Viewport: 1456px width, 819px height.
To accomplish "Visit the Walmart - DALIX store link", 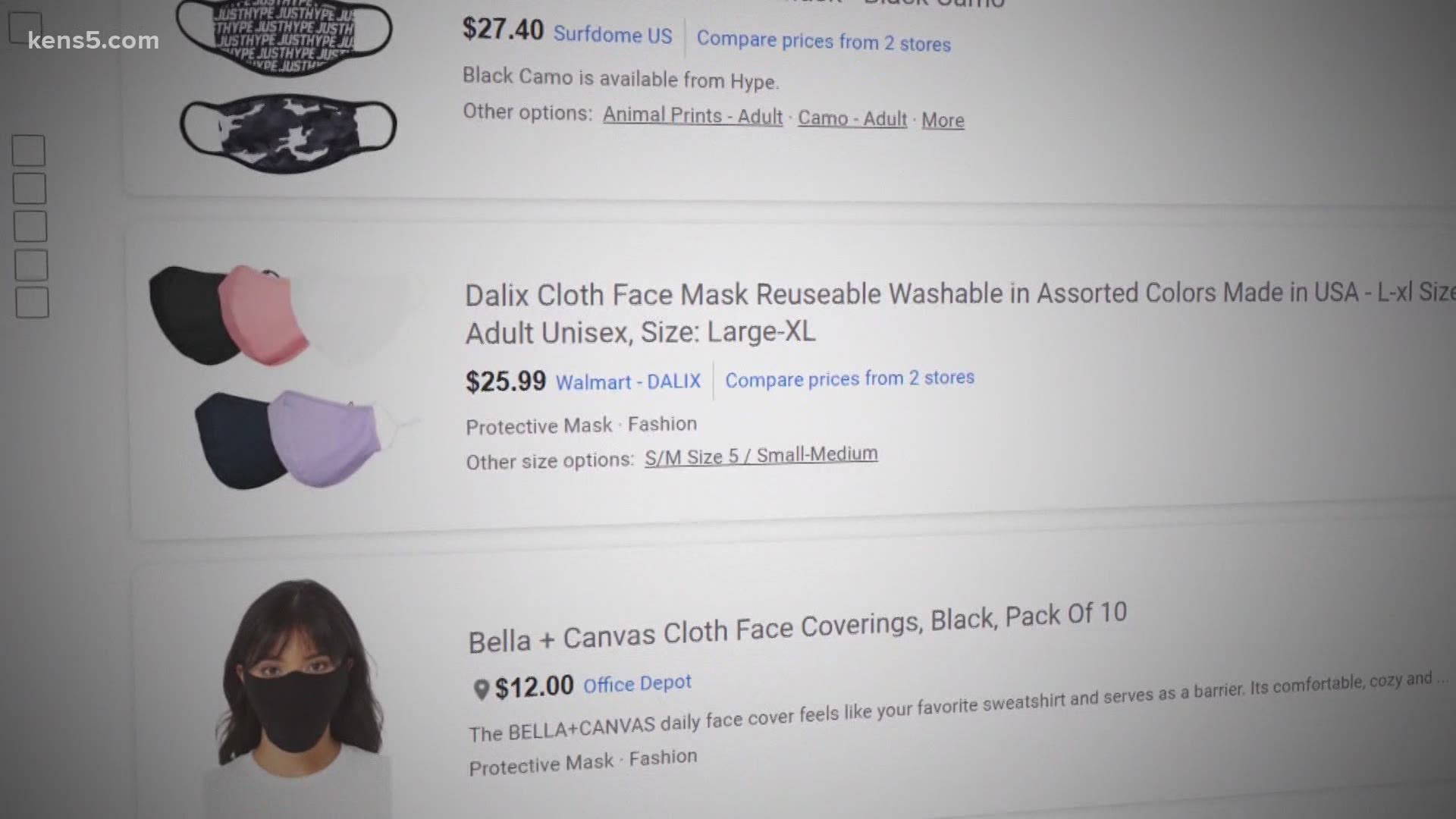I will [628, 381].
